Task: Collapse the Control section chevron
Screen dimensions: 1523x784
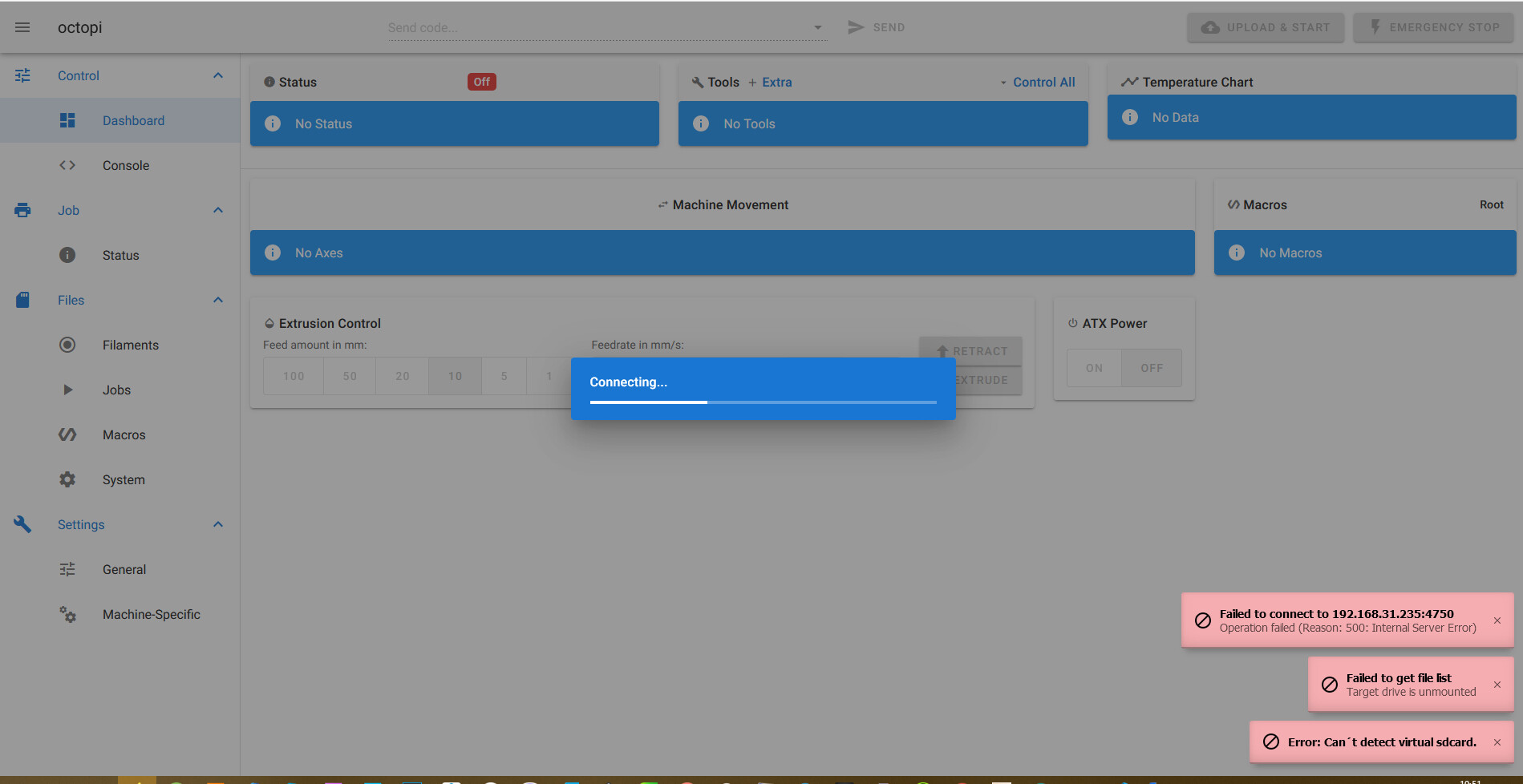Action: (x=218, y=75)
